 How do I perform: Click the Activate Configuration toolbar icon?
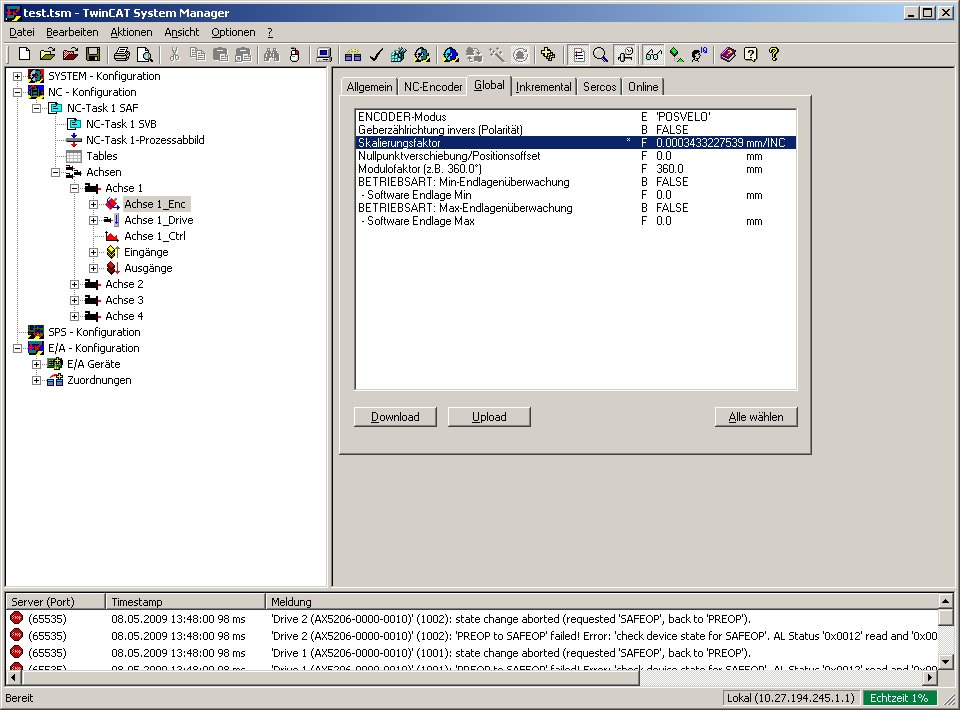tap(399, 54)
